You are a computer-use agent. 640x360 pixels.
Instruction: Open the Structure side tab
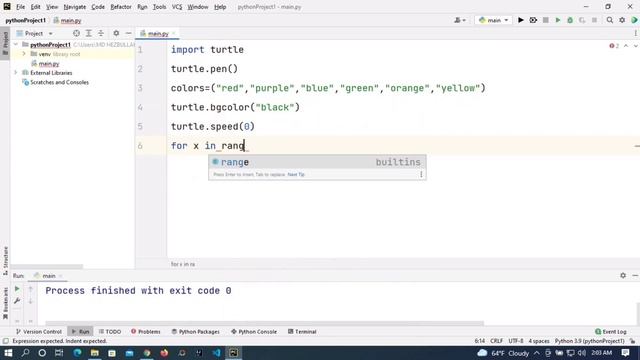(5, 261)
